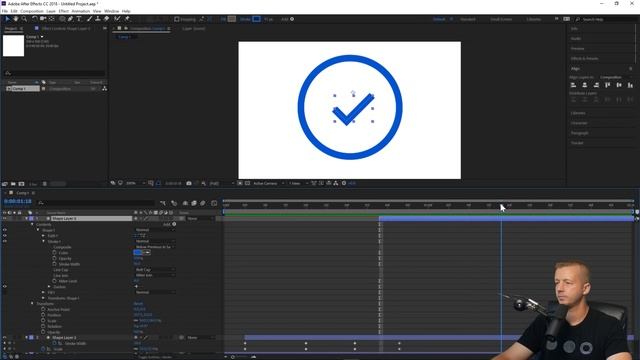The image size is (640, 360).
Task: Toggle visibility eye of Shape 1
Action: [5, 230]
